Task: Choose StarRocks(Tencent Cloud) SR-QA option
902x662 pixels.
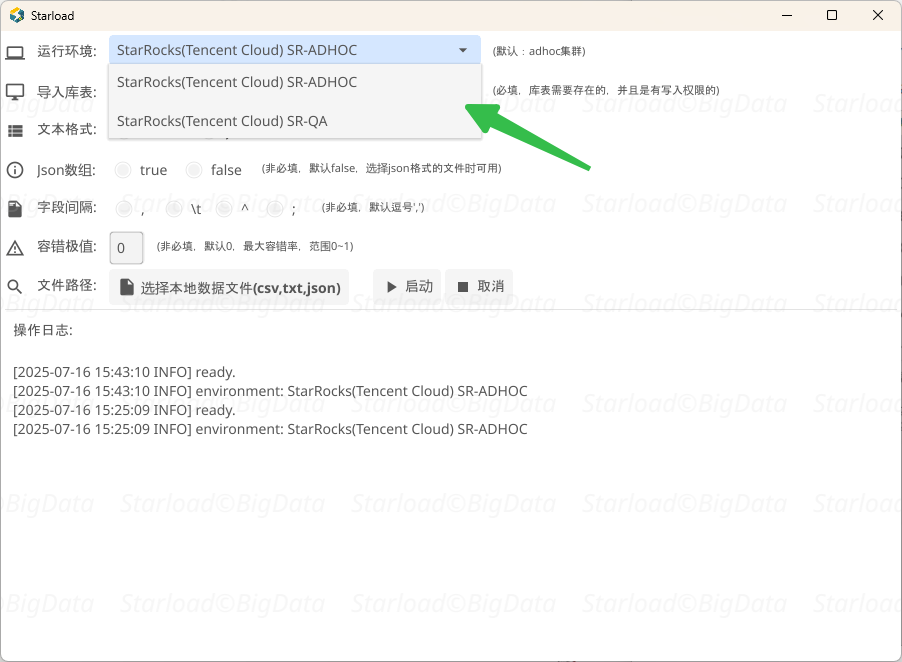Action: pos(295,121)
